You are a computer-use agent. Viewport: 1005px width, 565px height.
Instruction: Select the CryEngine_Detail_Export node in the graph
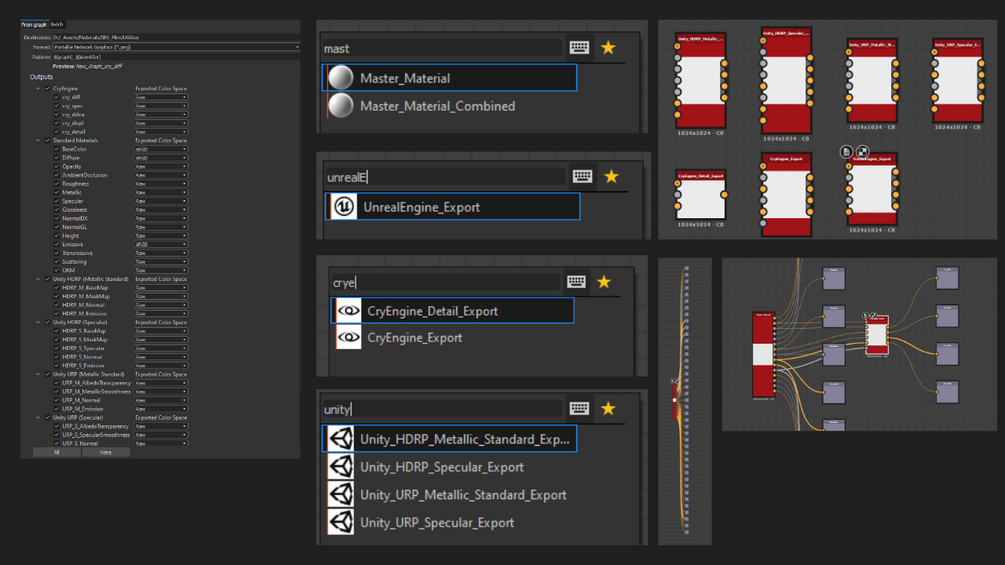pos(701,195)
